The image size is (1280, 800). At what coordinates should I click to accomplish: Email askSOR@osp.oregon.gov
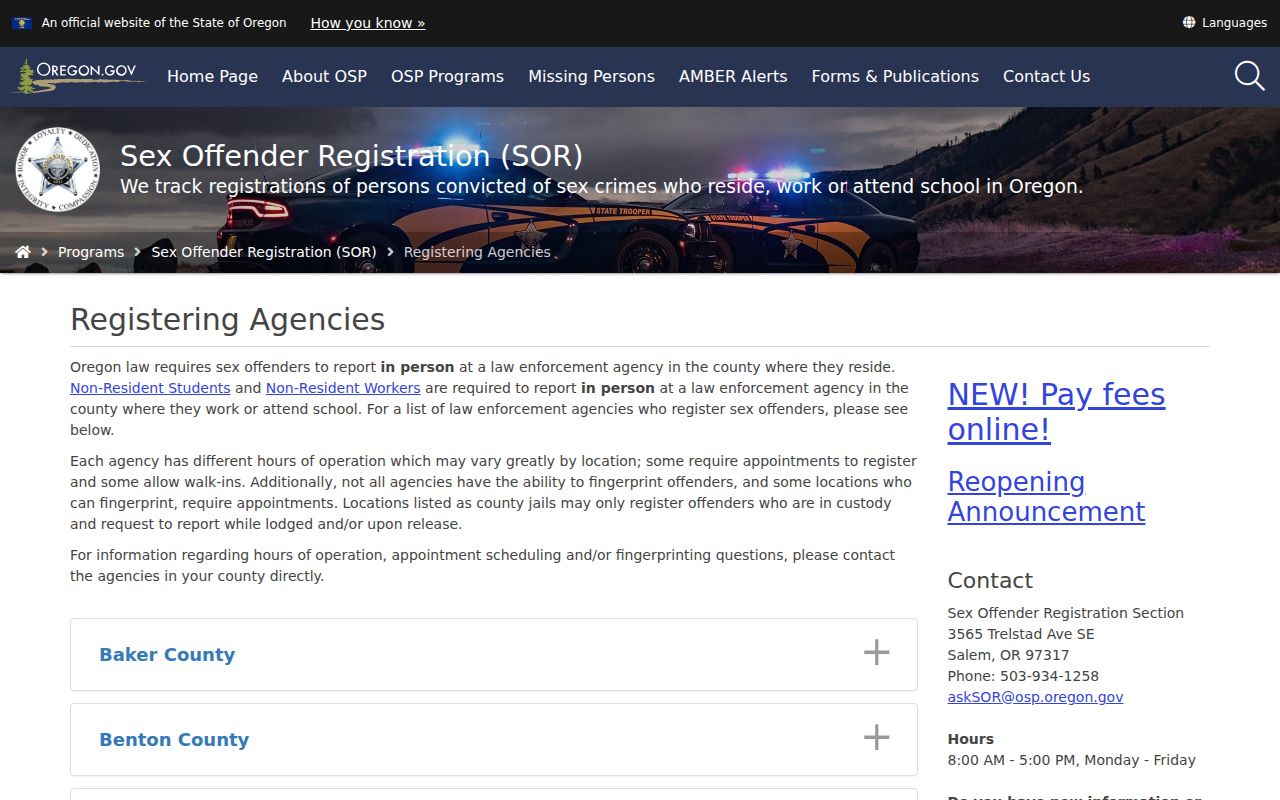click(1035, 697)
